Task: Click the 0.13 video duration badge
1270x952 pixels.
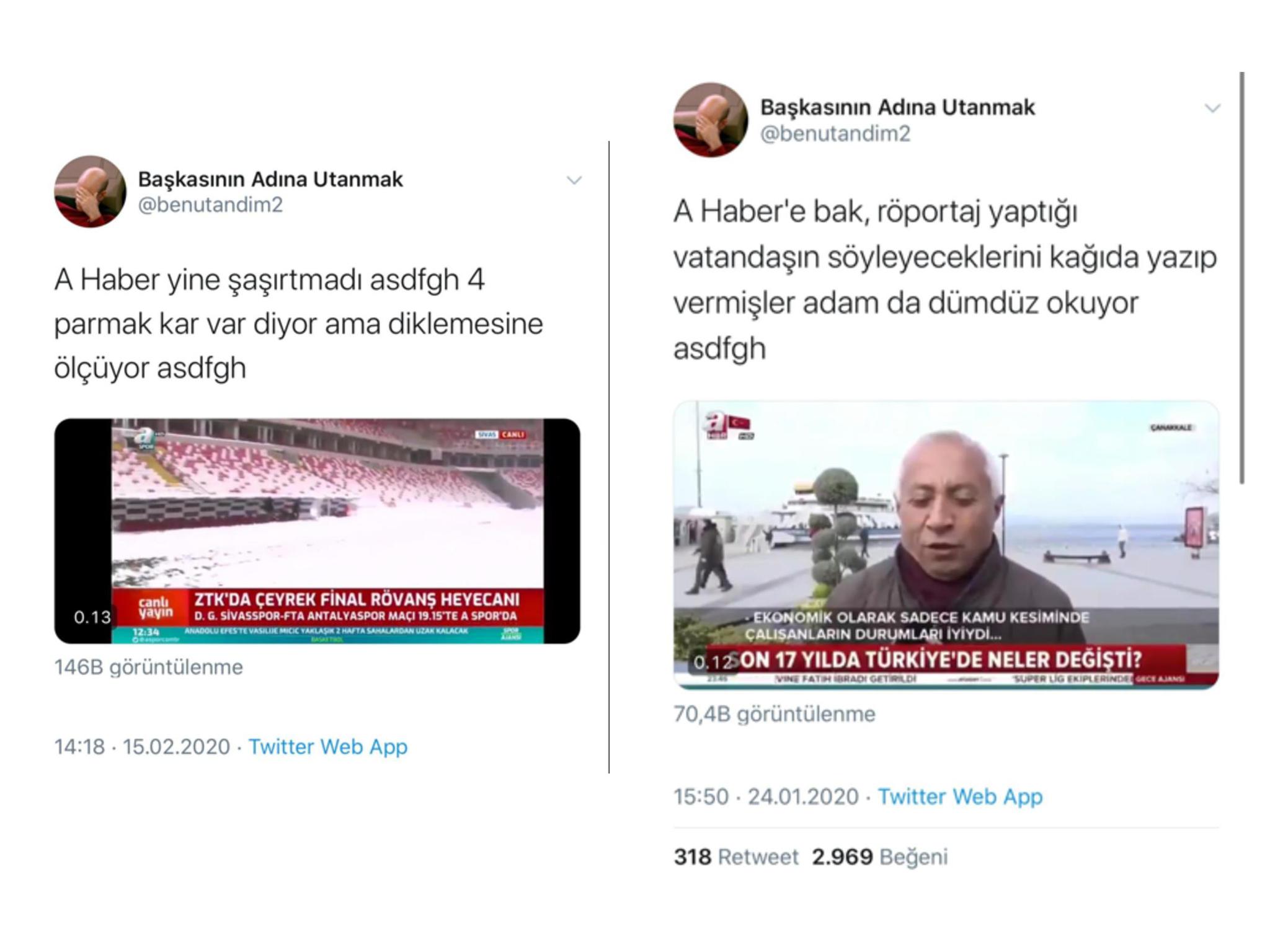Action: coord(92,617)
